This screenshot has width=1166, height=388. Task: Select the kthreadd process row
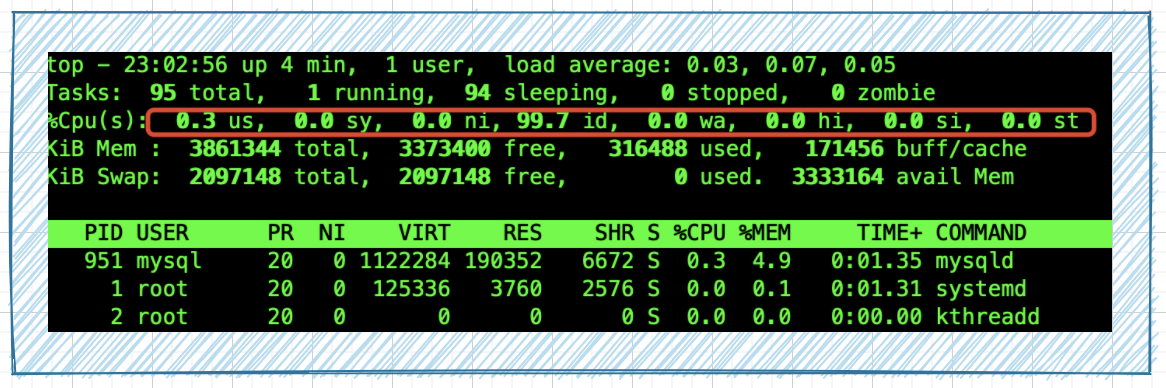[579, 317]
